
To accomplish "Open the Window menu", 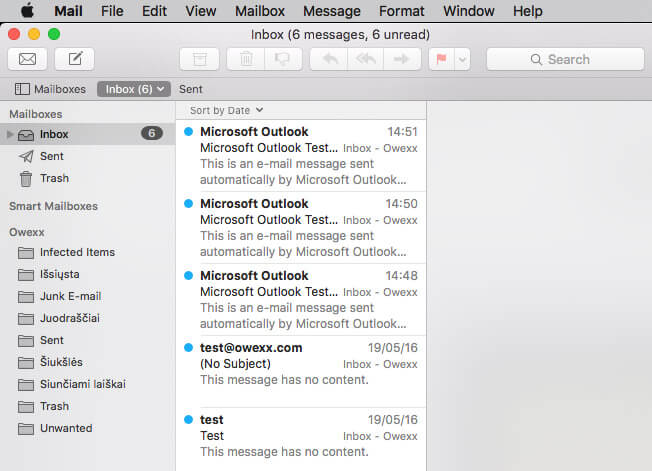I will point(469,11).
